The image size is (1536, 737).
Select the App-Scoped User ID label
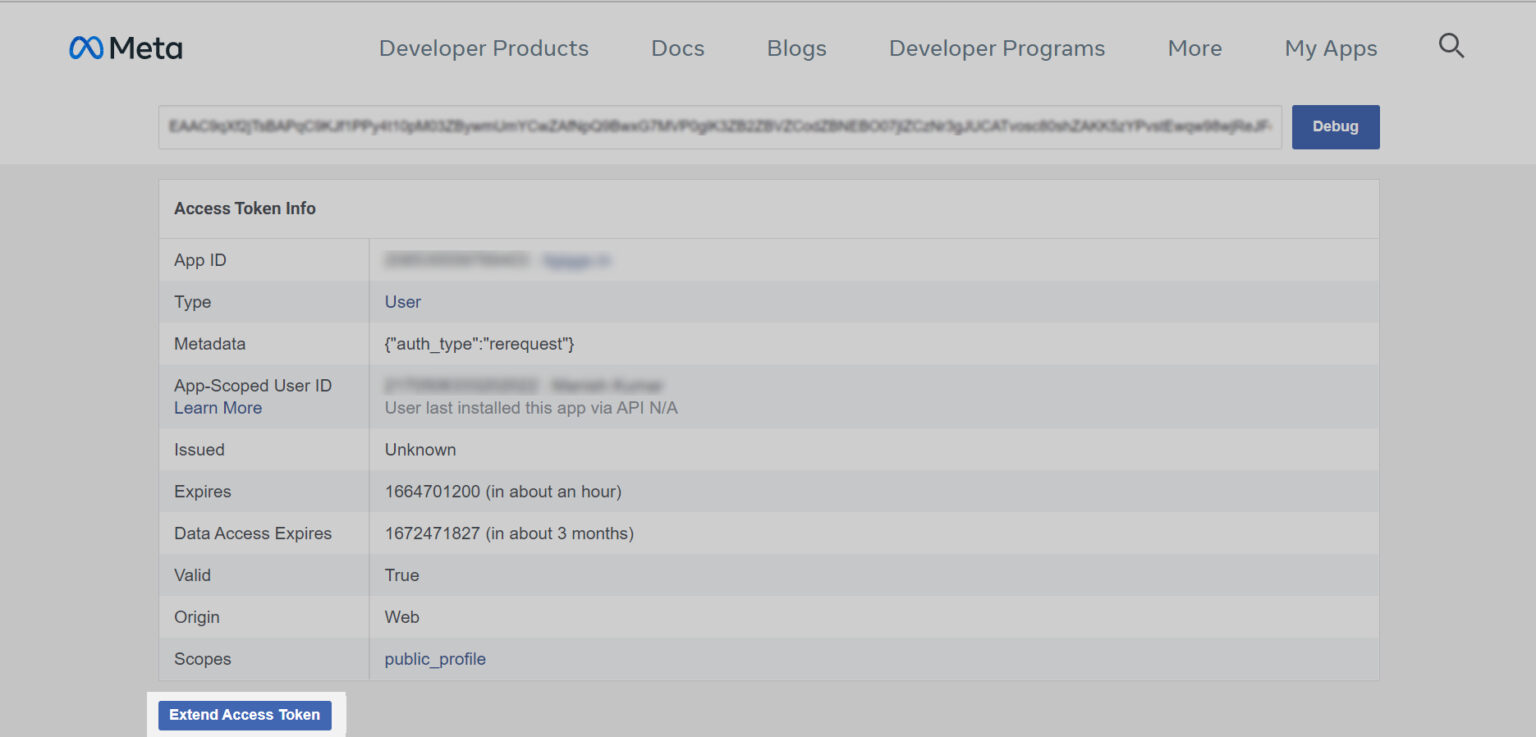[253, 386]
